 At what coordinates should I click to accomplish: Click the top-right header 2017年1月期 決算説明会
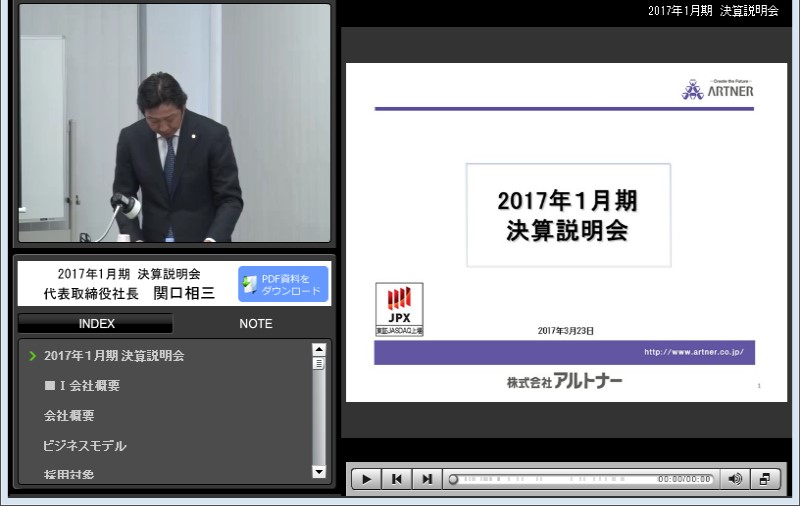point(713,11)
